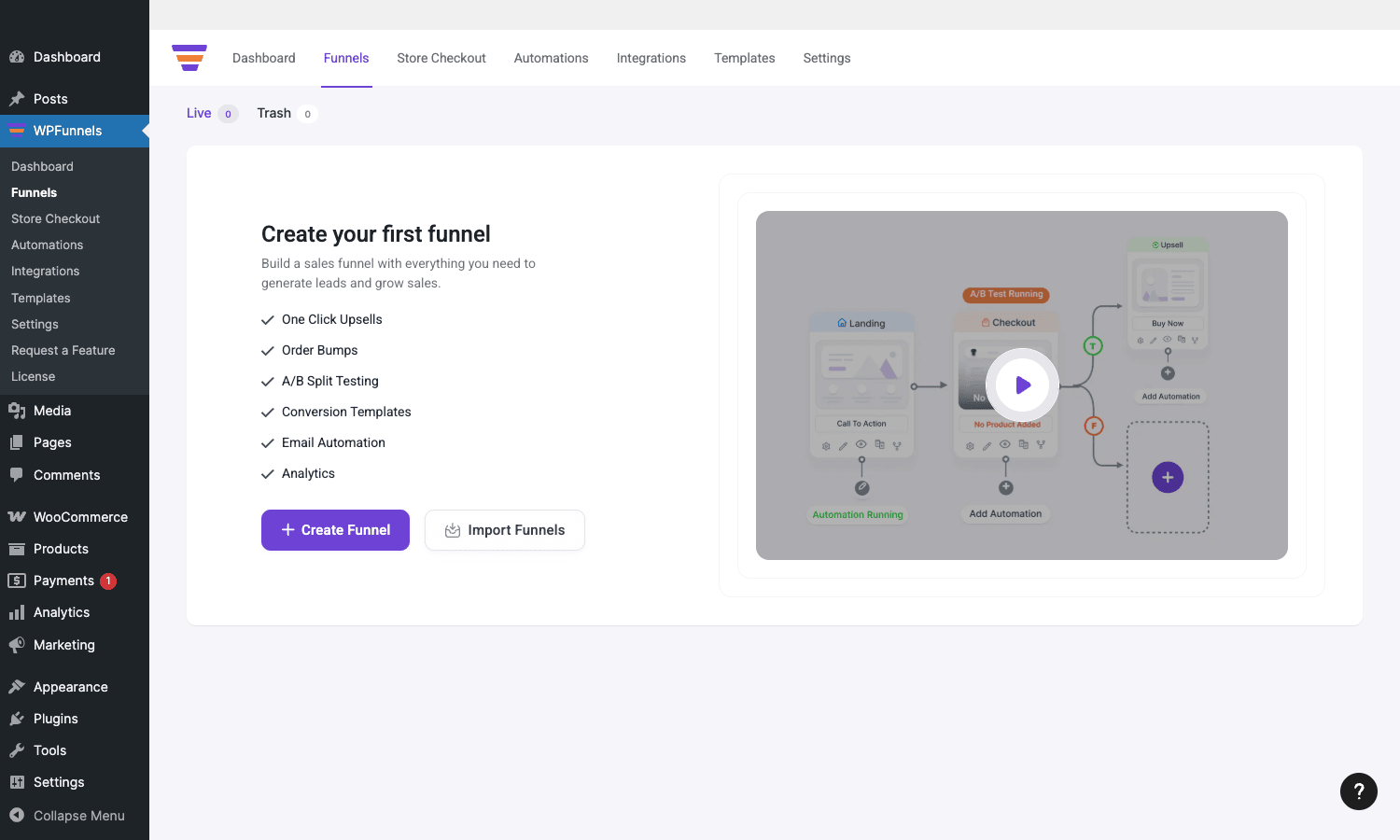The height and width of the screenshot is (840, 1400).
Task: Open Integrations in sidebar submenu
Action: click(45, 271)
